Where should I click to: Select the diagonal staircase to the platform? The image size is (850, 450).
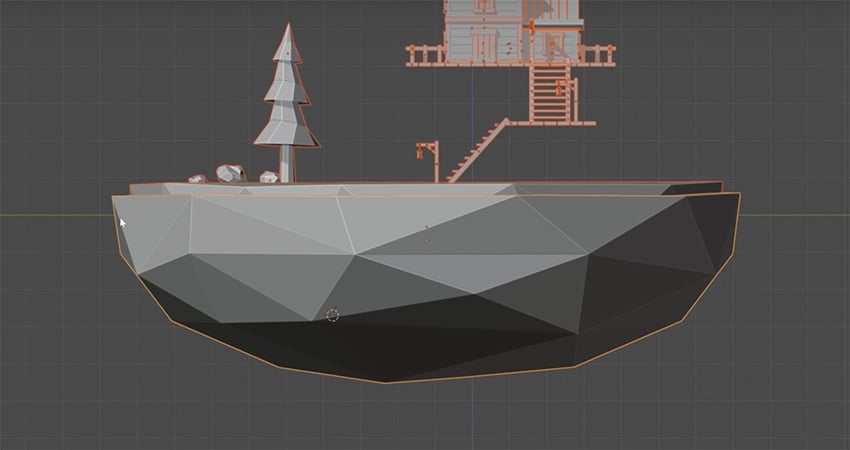(478, 151)
